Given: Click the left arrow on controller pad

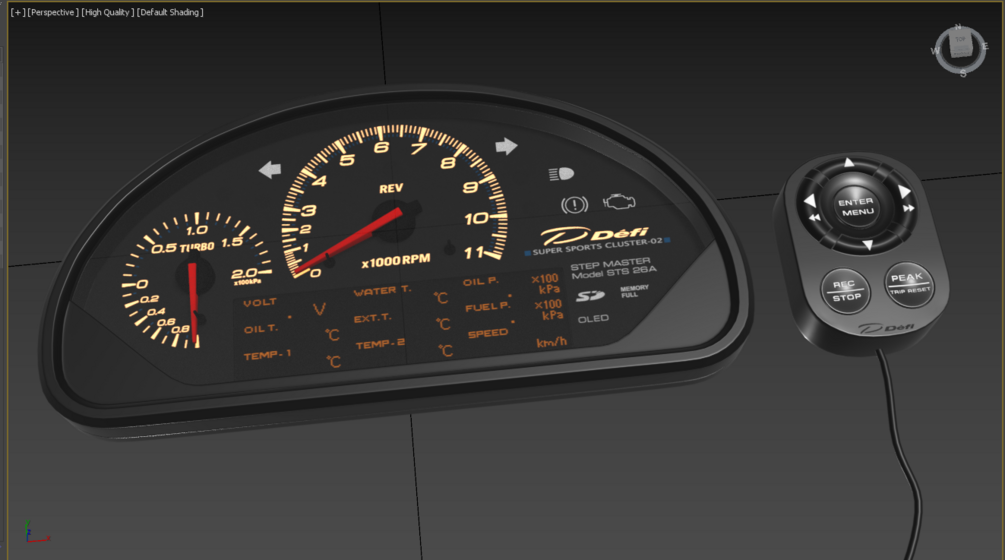Looking at the screenshot, I should [810, 201].
